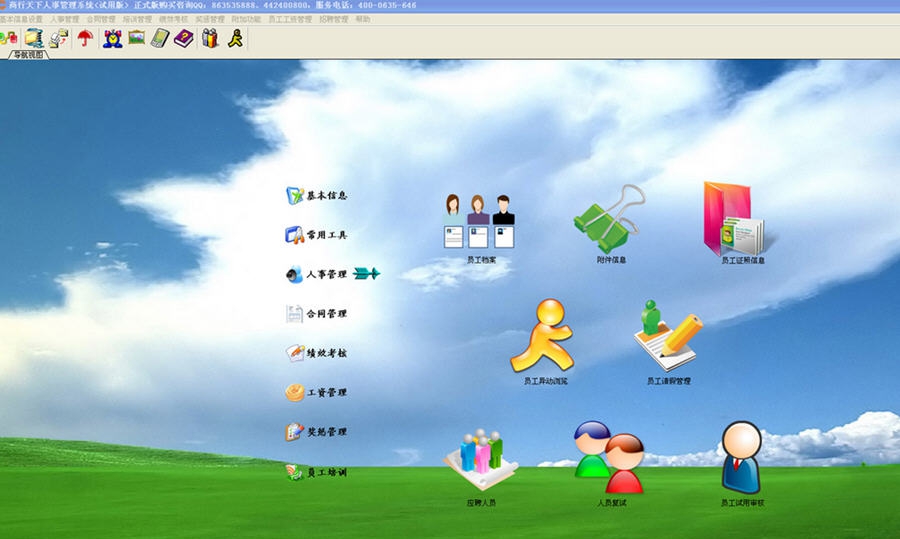Select 常用工具 in the navigation list
The height and width of the screenshot is (539, 900).
pyautogui.click(x=317, y=235)
